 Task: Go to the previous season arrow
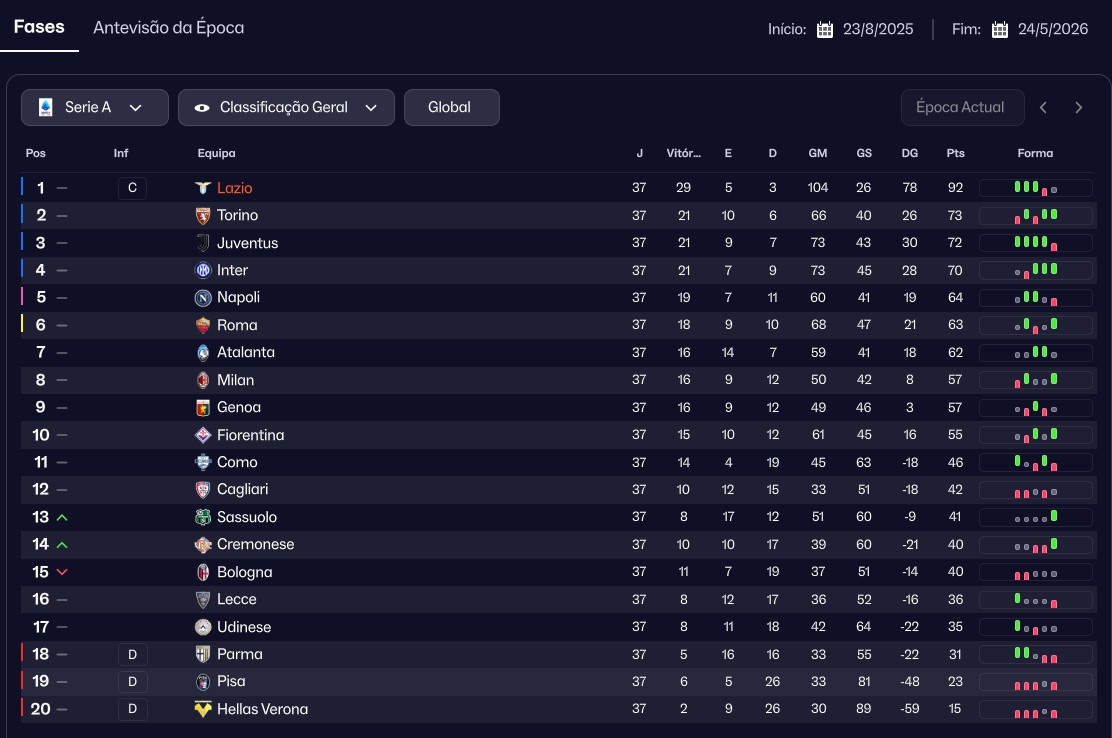pos(1043,108)
